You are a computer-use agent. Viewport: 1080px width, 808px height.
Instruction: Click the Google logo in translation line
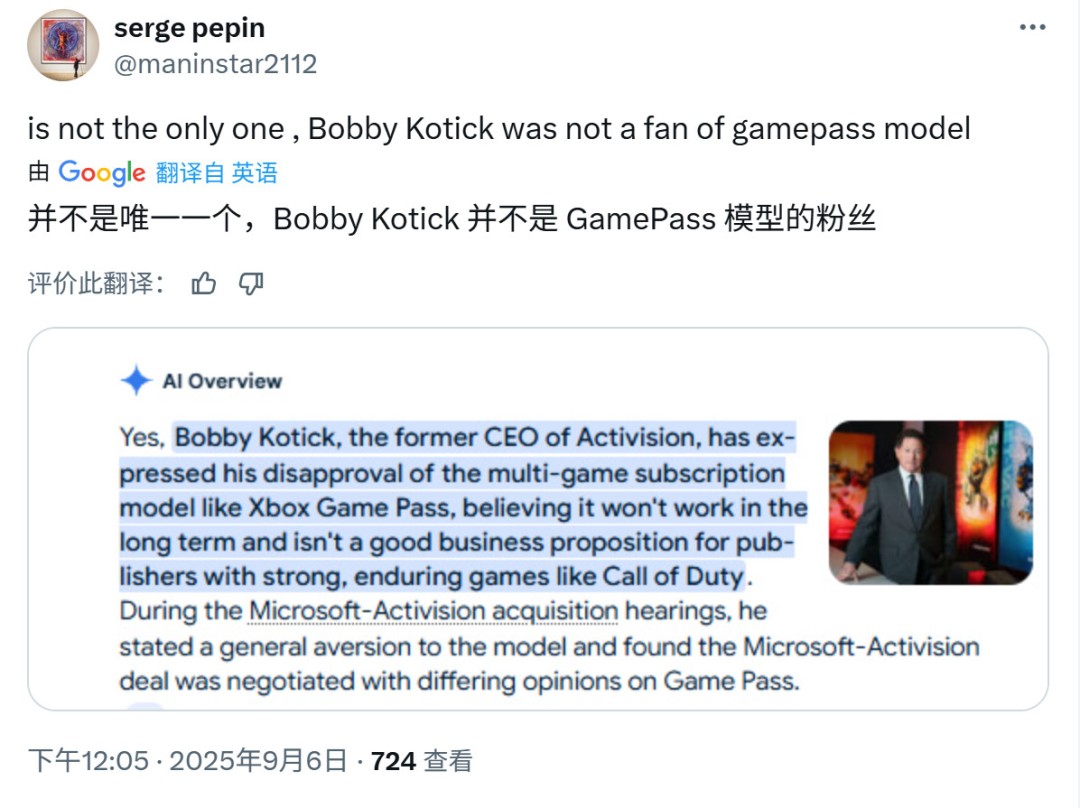click(x=102, y=172)
